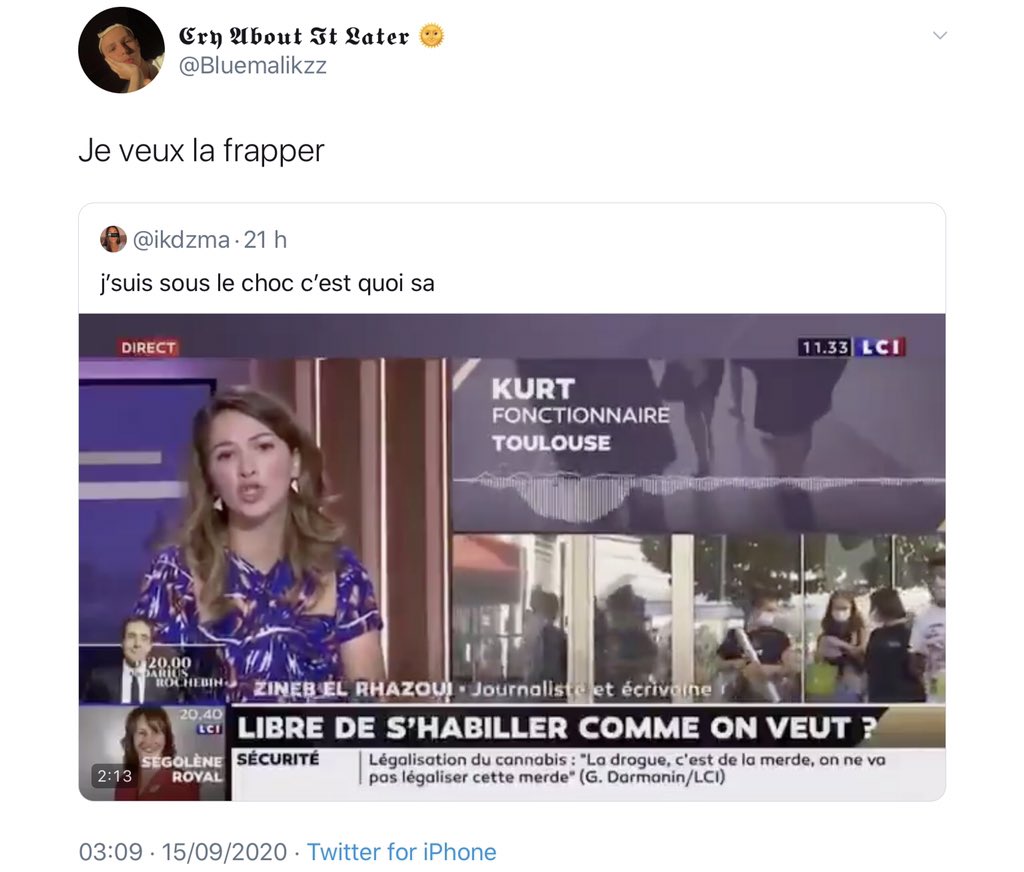Click the "Je veux la frapper" tweet text
1024x872 pixels.
[x=201, y=151]
